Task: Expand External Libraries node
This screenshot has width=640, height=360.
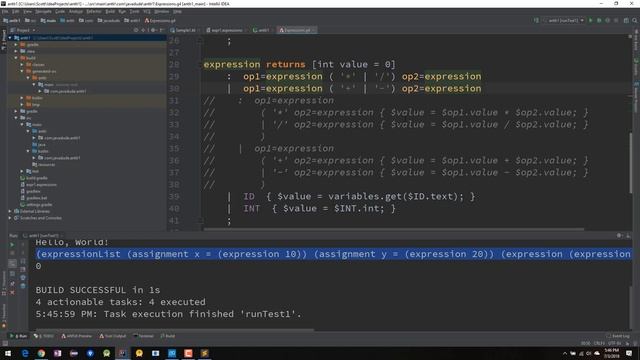Action: click(10, 211)
